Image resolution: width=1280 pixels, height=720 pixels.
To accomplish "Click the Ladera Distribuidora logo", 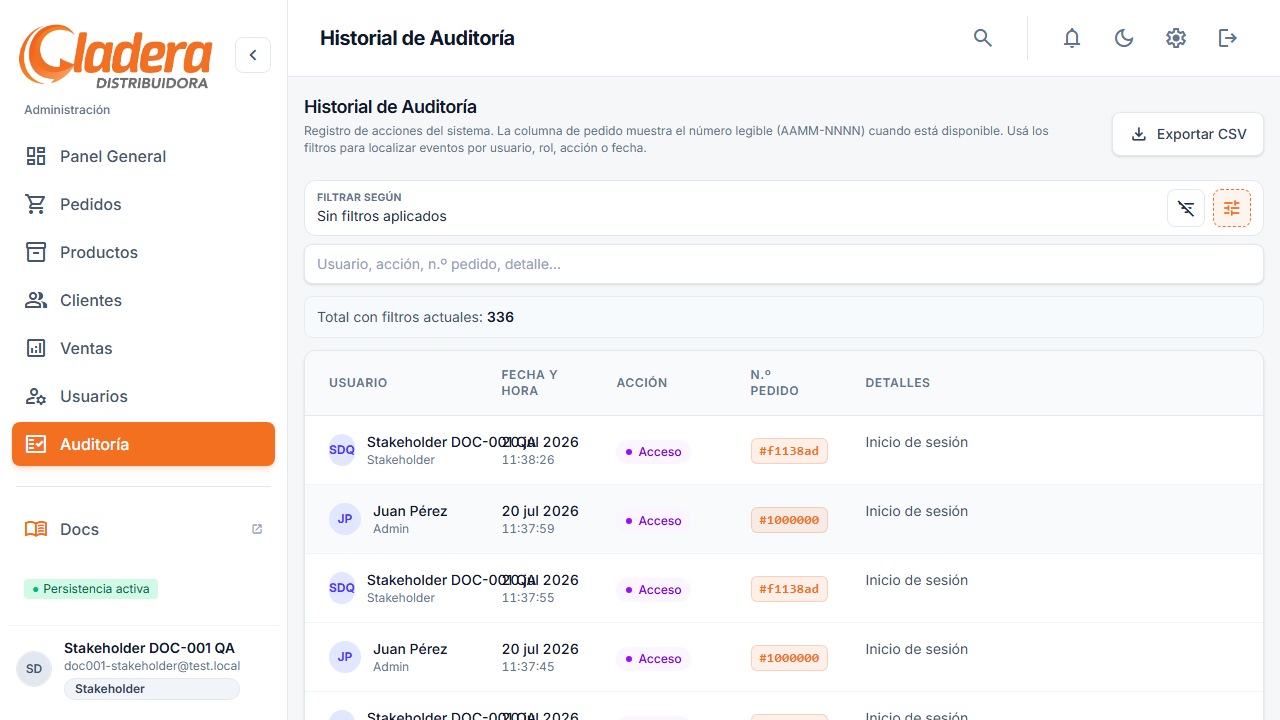I will 116,57.
